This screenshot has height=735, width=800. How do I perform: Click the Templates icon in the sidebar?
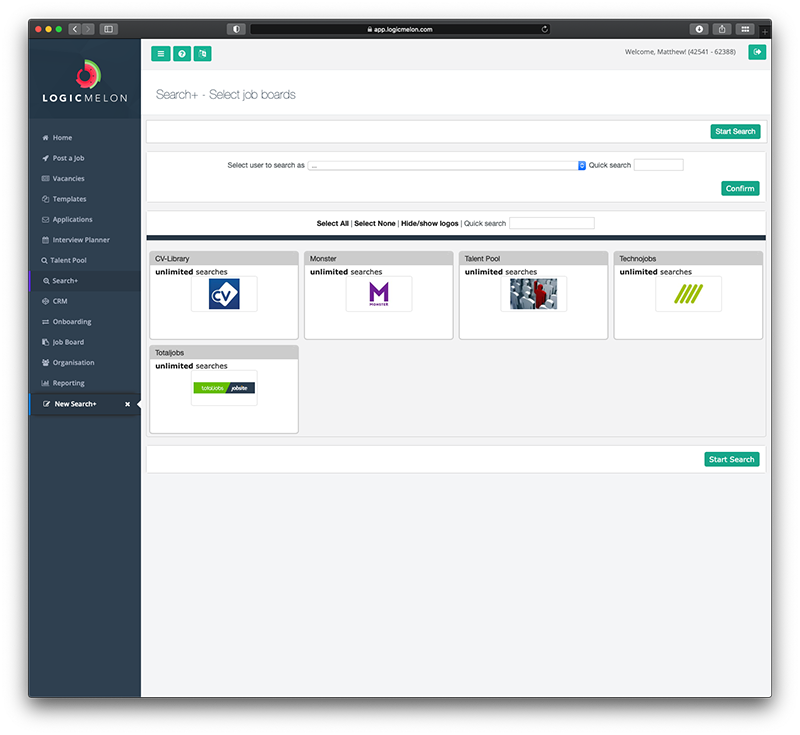point(45,199)
